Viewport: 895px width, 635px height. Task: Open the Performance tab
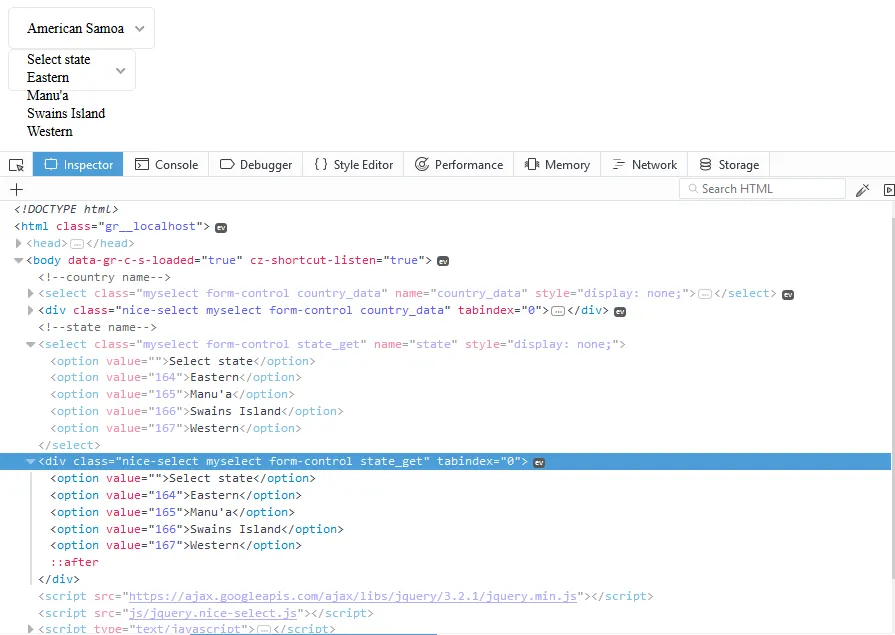(458, 164)
